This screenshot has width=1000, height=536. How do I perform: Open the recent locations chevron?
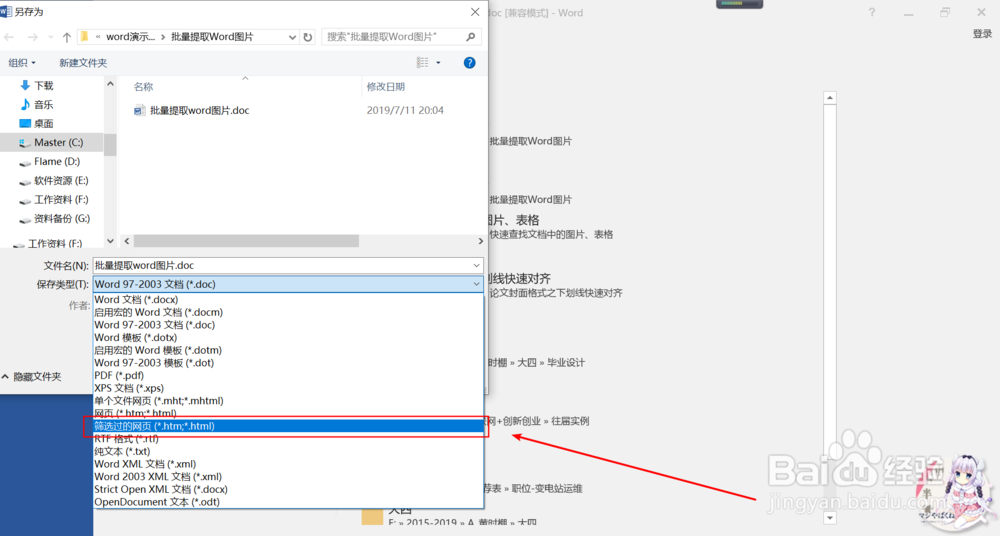click(50, 37)
